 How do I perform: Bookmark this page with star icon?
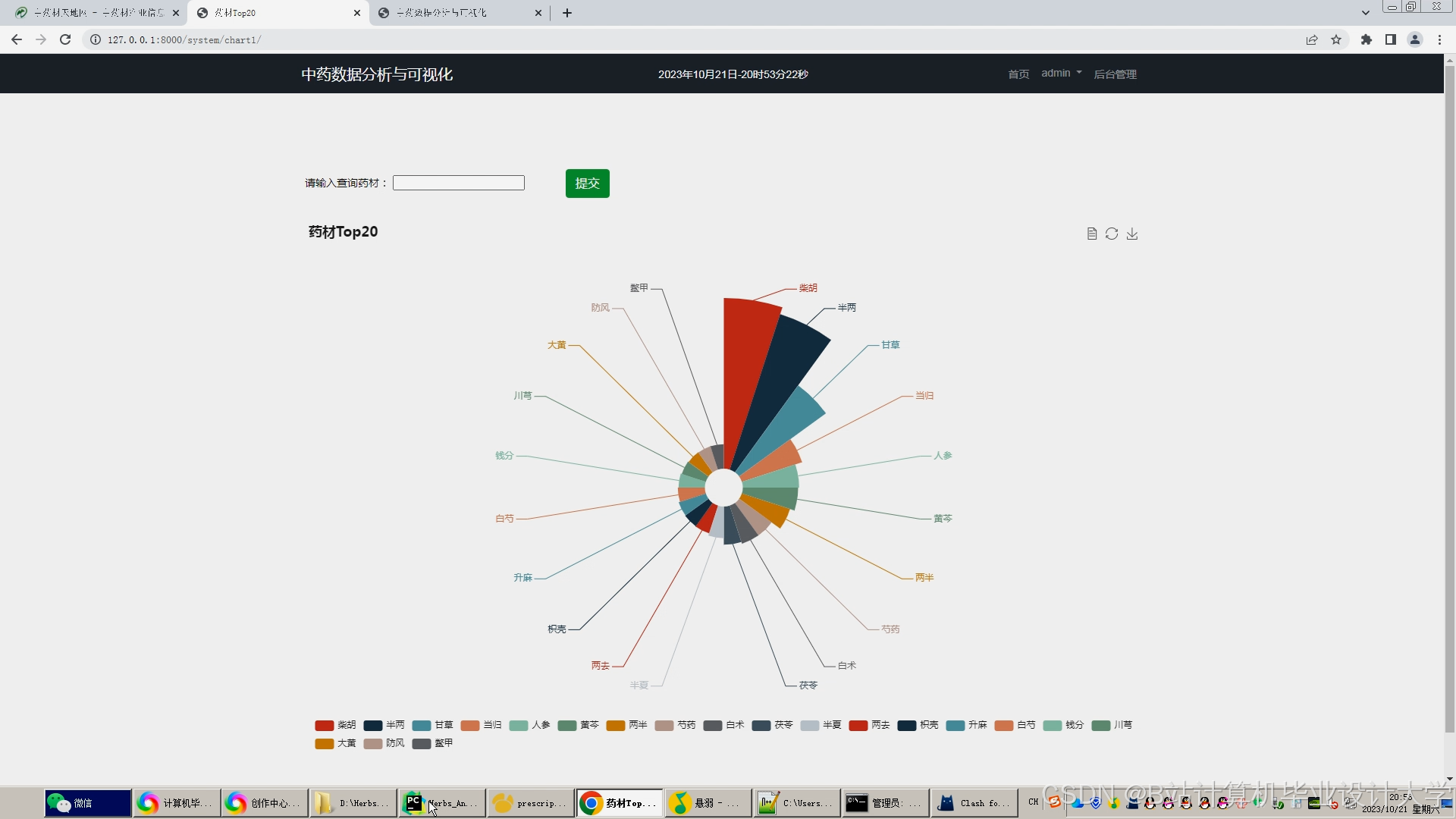[1336, 39]
